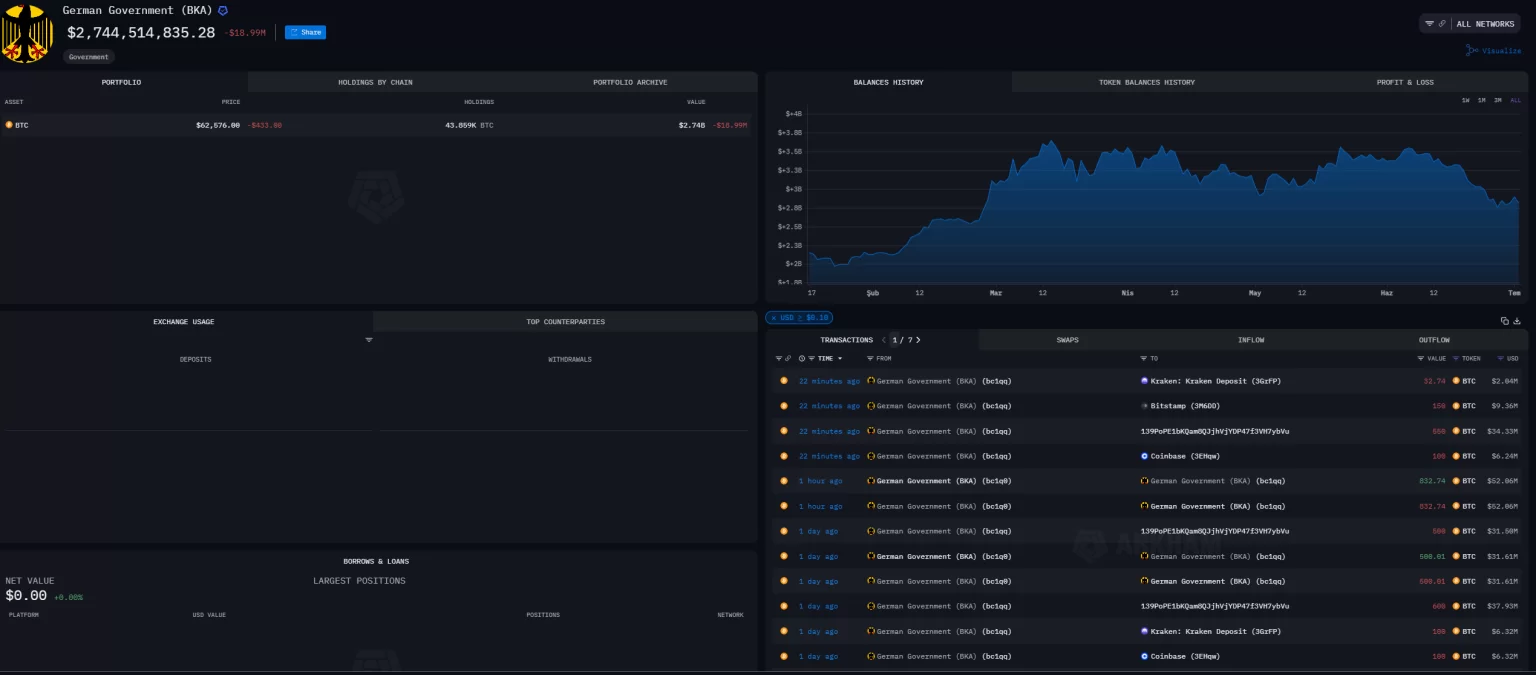1536x675 pixels.
Task: Expand the TIME column sort dropdown
Action: click(840, 358)
